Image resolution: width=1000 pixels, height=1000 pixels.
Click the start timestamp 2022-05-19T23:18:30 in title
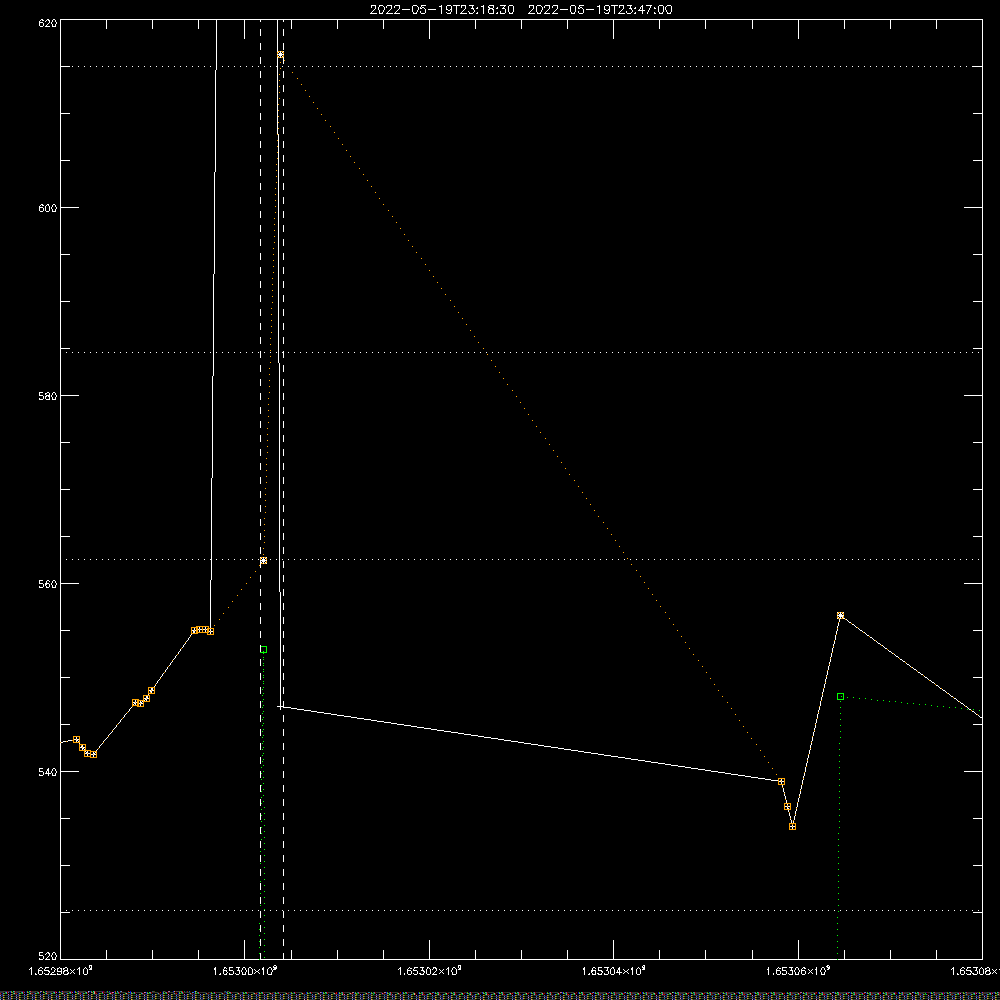(442, 10)
